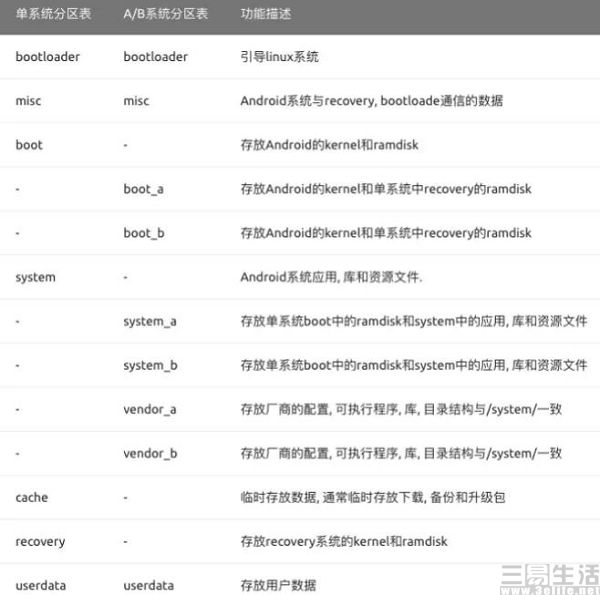This screenshot has height=595, width=600.
Task: Click the description in the boot_b row
Action: click(386, 233)
